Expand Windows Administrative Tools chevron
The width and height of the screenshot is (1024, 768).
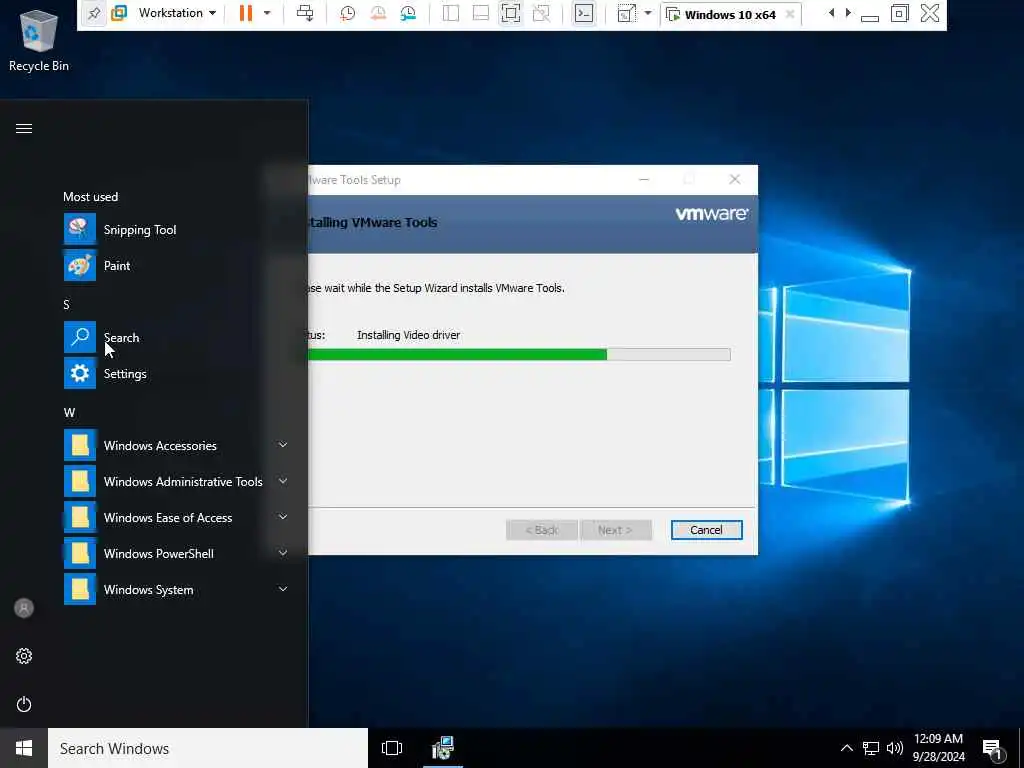(283, 481)
